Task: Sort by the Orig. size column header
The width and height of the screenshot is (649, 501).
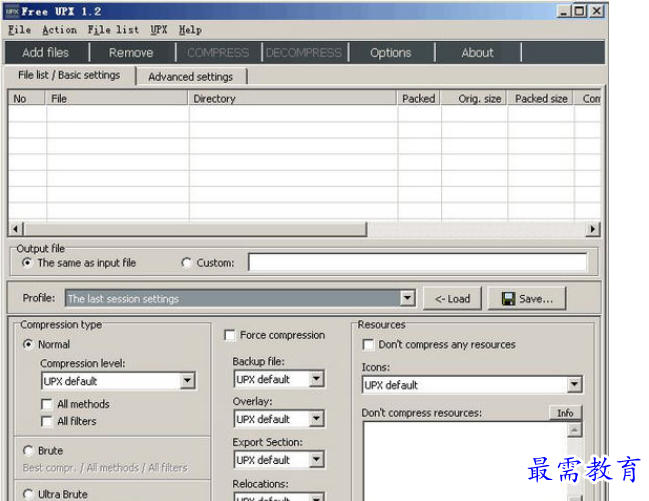Action: click(474, 99)
